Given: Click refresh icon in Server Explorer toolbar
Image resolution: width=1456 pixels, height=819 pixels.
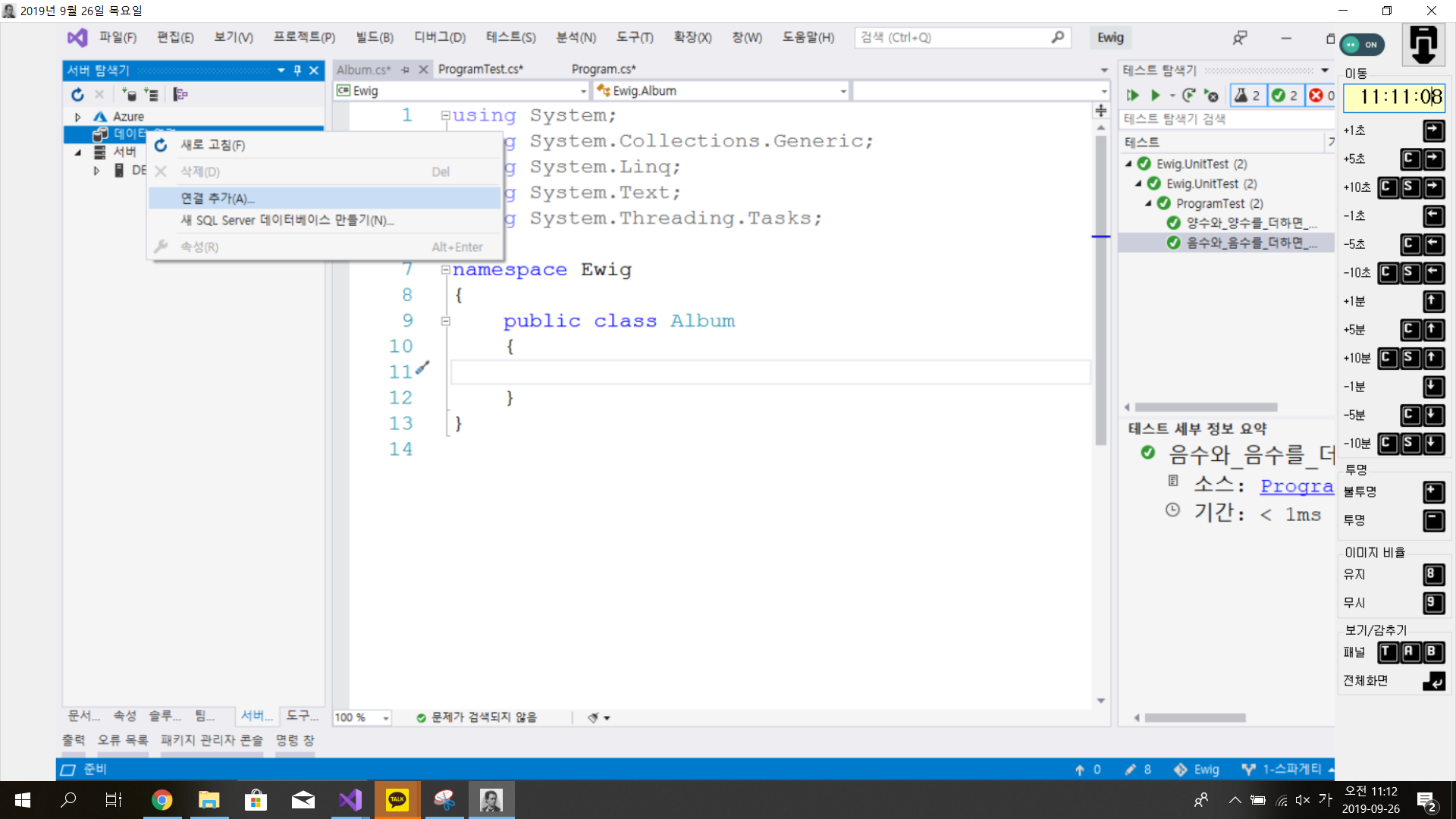Looking at the screenshot, I should coord(77,95).
